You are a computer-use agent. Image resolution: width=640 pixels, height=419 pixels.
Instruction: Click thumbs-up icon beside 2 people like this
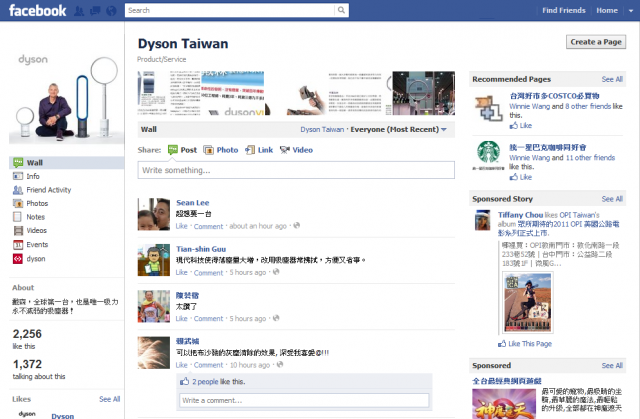click(x=184, y=381)
